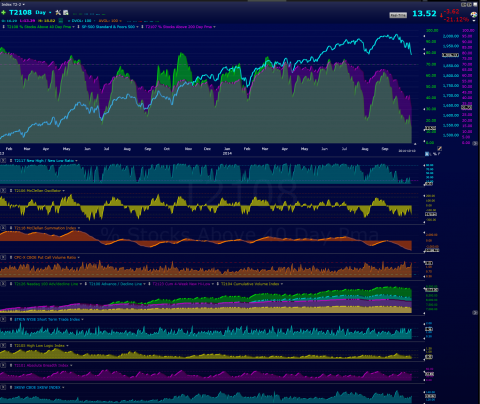Click drag handle of McClellan Oscillator pane
The width and height of the screenshot is (480, 404).
pyautogui.click(x=11, y=191)
